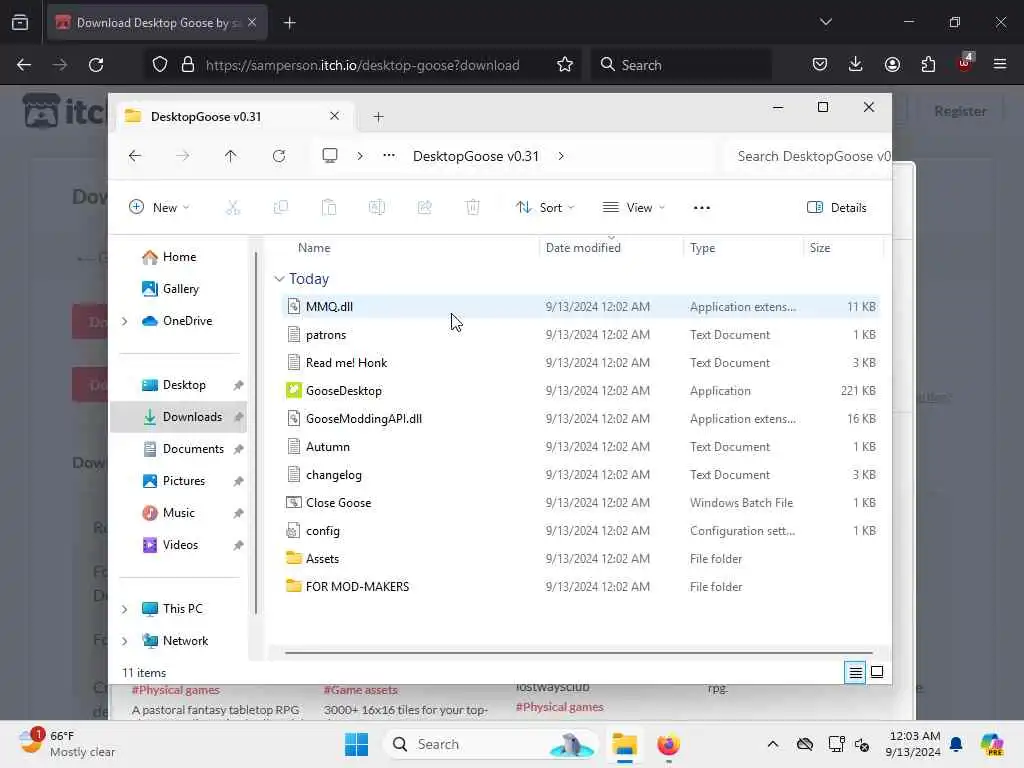The image size is (1024, 768).
Task: Expand chevron after DesktopGoose v0.31 breadcrumb
Action: coord(561,156)
